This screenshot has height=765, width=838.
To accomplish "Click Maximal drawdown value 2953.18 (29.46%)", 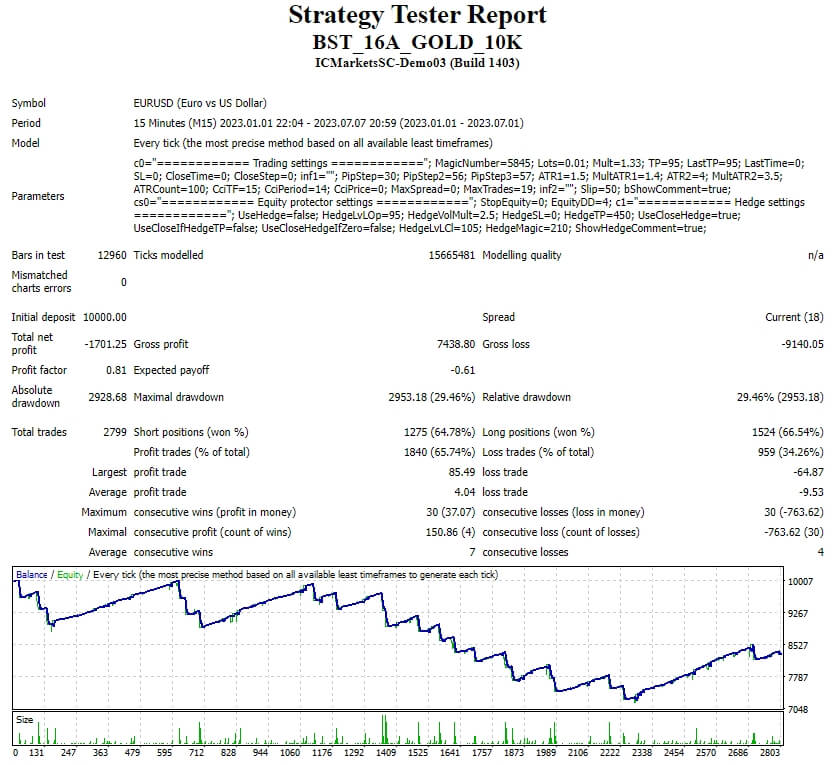I will [x=431, y=397].
